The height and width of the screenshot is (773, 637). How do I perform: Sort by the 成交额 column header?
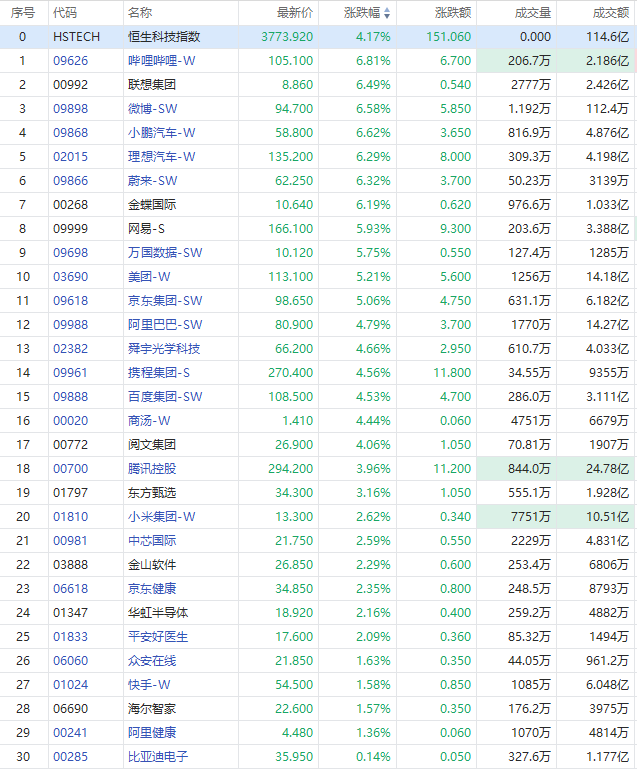pos(611,13)
